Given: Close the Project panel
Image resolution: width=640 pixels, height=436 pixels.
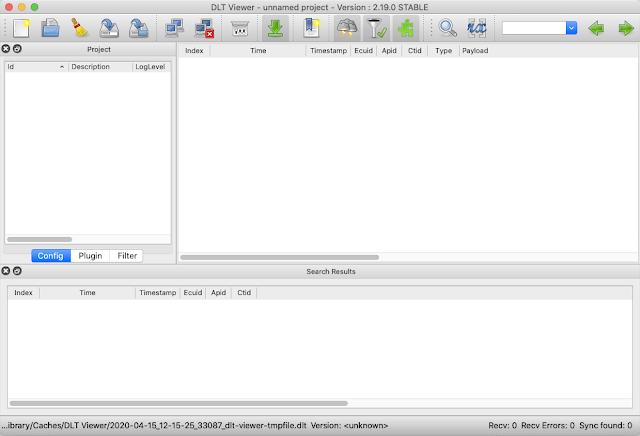Looking at the screenshot, I should click(6, 49).
